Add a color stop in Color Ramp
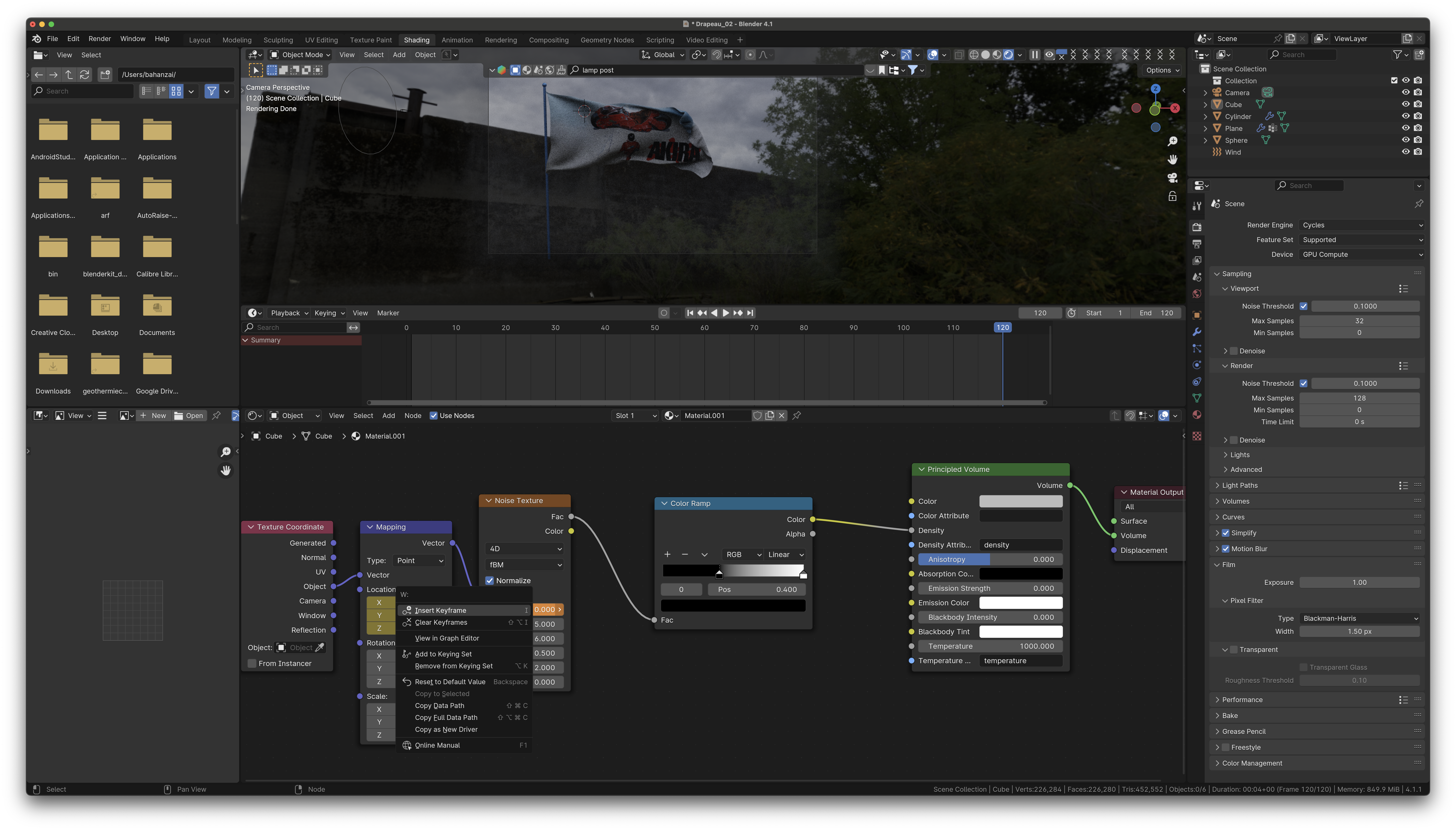 tap(667, 555)
